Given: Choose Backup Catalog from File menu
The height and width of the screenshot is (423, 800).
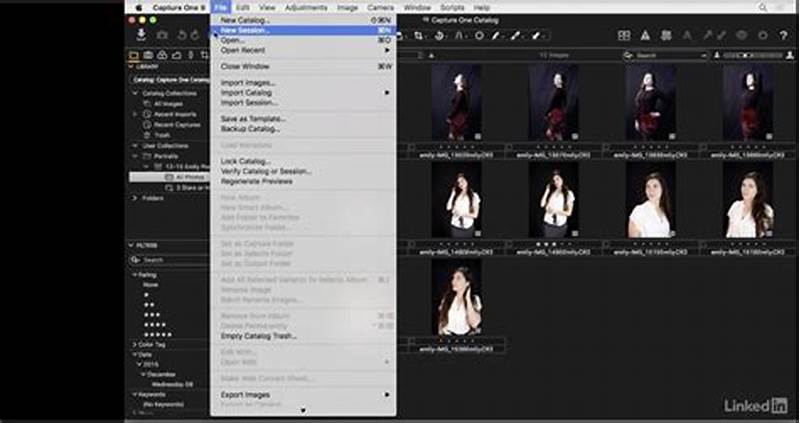Looking at the screenshot, I should click(x=304, y=129).
